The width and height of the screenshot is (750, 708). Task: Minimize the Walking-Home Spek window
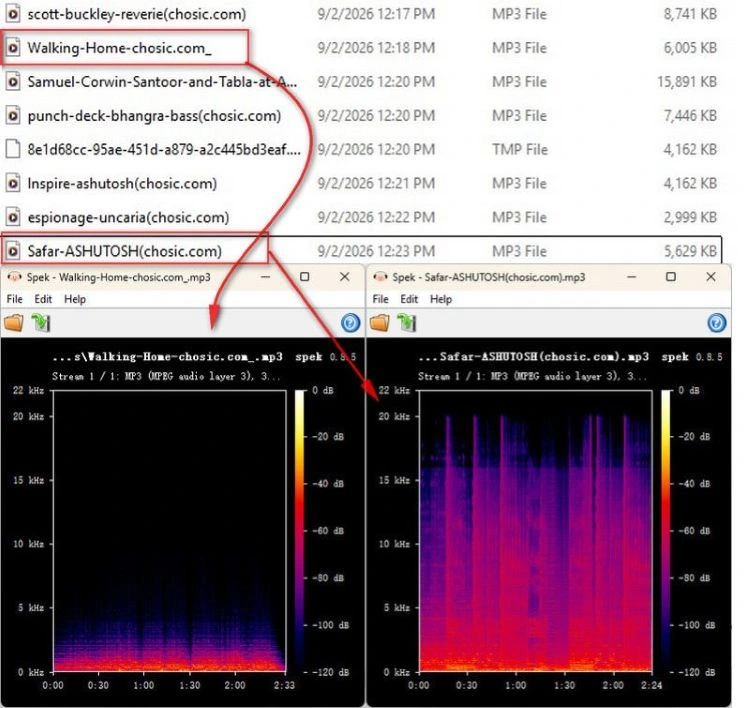pos(265,277)
